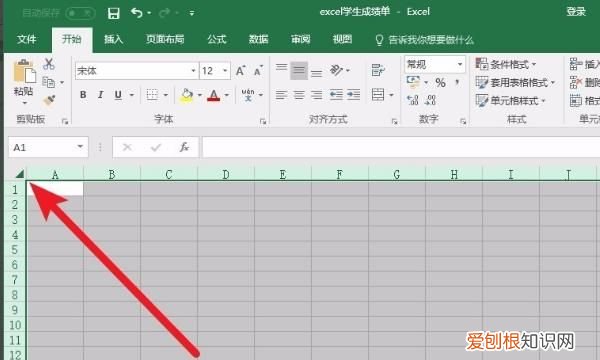
Task: Click the A1 Name Box field
Action: pyautogui.click(x=48, y=147)
